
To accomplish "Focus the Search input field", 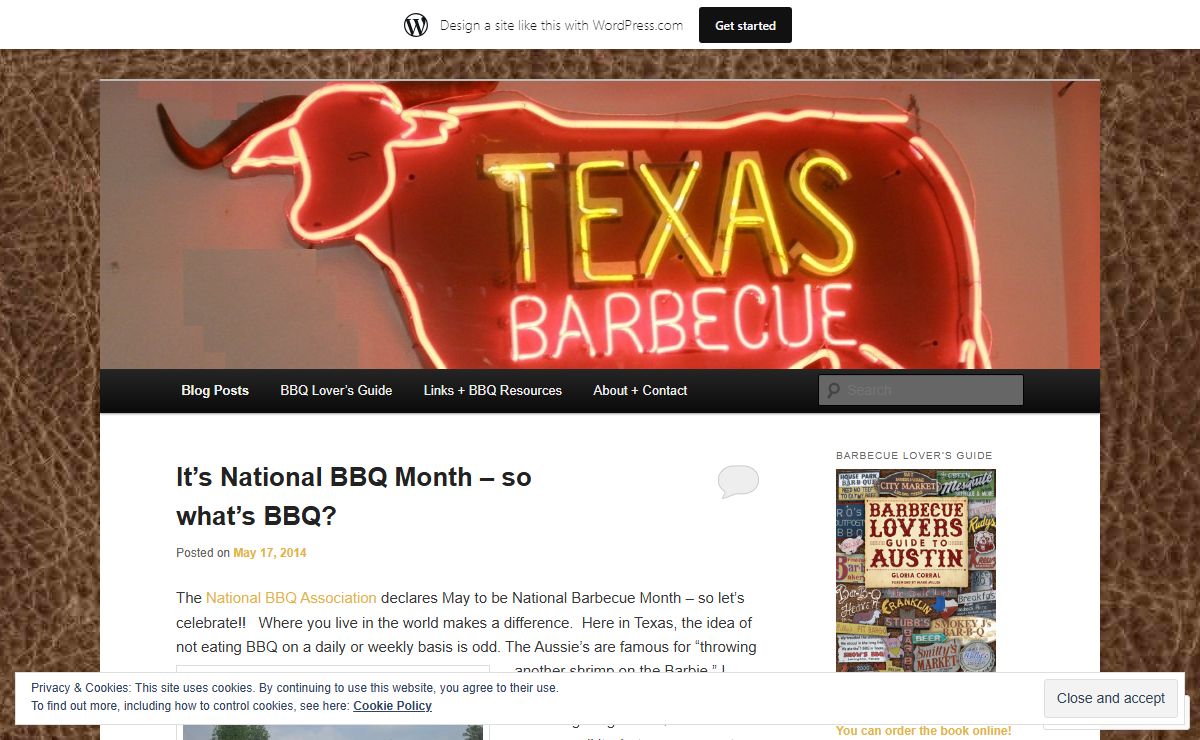I will (921, 390).
